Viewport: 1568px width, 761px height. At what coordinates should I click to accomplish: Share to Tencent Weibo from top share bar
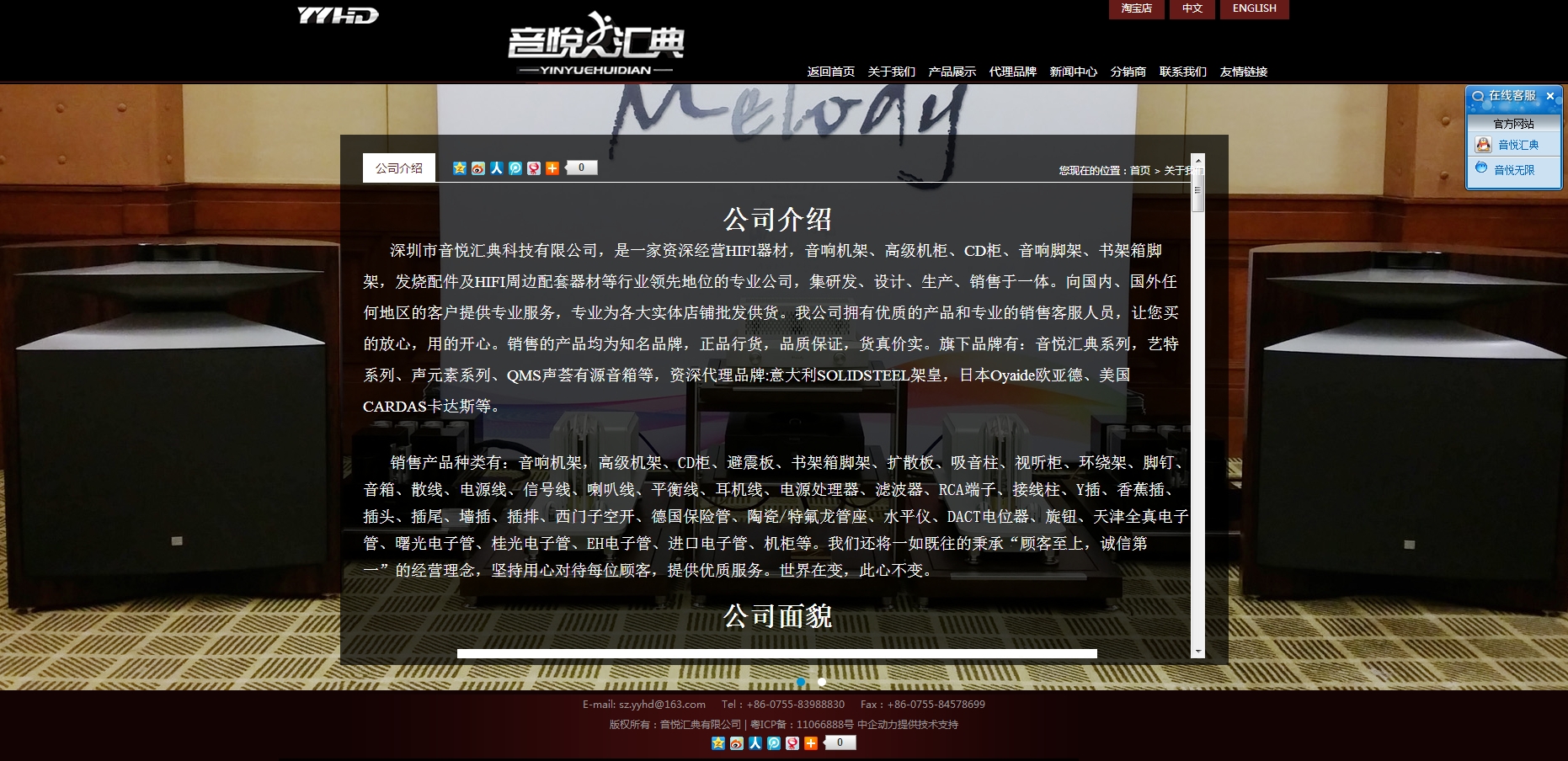tap(515, 168)
